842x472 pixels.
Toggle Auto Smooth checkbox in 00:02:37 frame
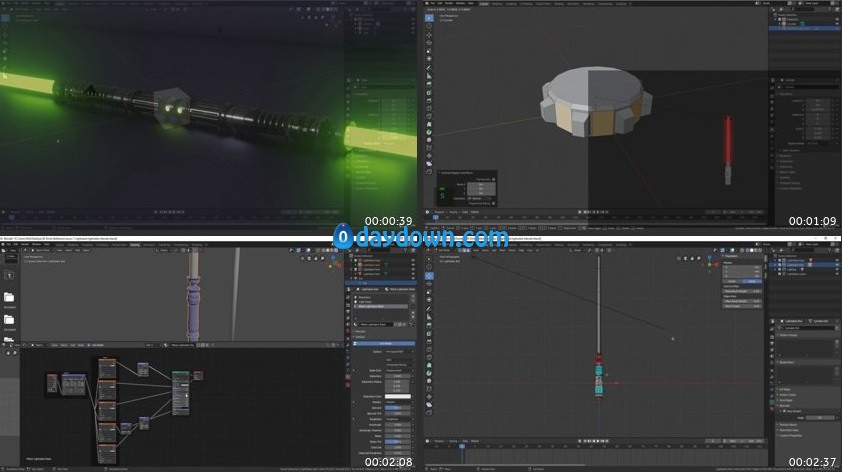784,411
